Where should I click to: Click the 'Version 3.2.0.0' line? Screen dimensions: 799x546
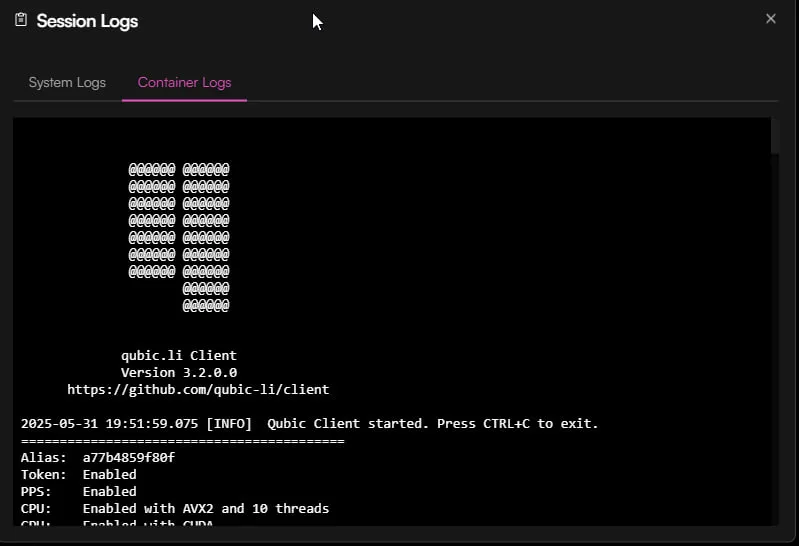tap(179, 373)
